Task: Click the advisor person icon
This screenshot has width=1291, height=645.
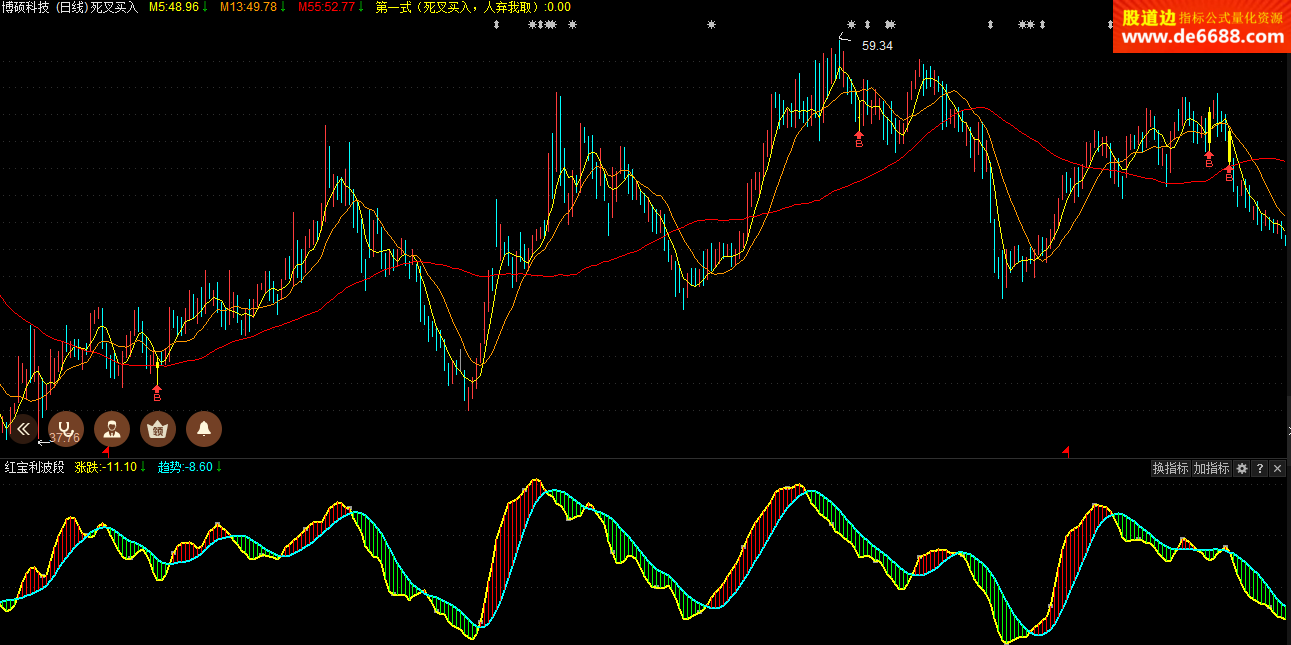Action: click(x=112, y=428)
